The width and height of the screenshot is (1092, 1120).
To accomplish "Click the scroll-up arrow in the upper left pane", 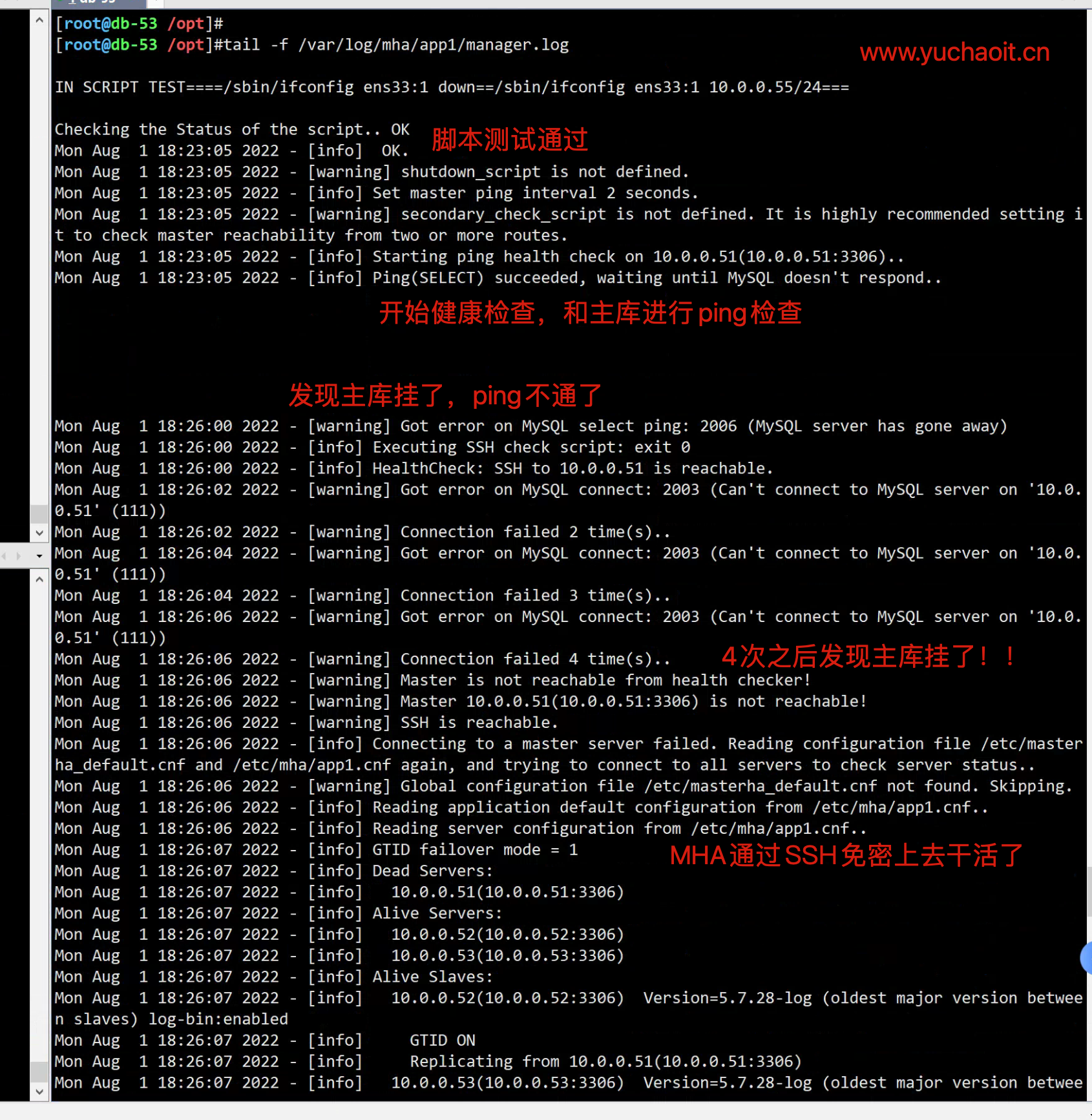I will [x=39, y=20].
